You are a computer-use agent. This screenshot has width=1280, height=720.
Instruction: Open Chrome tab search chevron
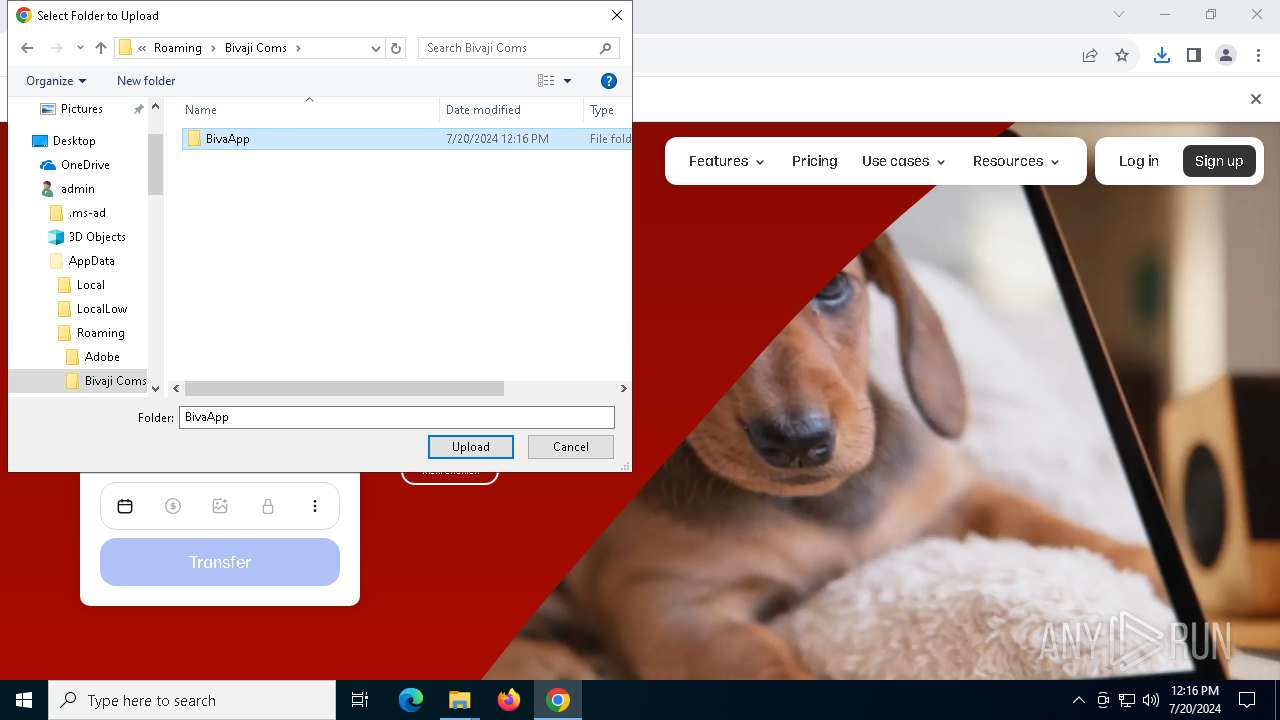coord(1119,14)
